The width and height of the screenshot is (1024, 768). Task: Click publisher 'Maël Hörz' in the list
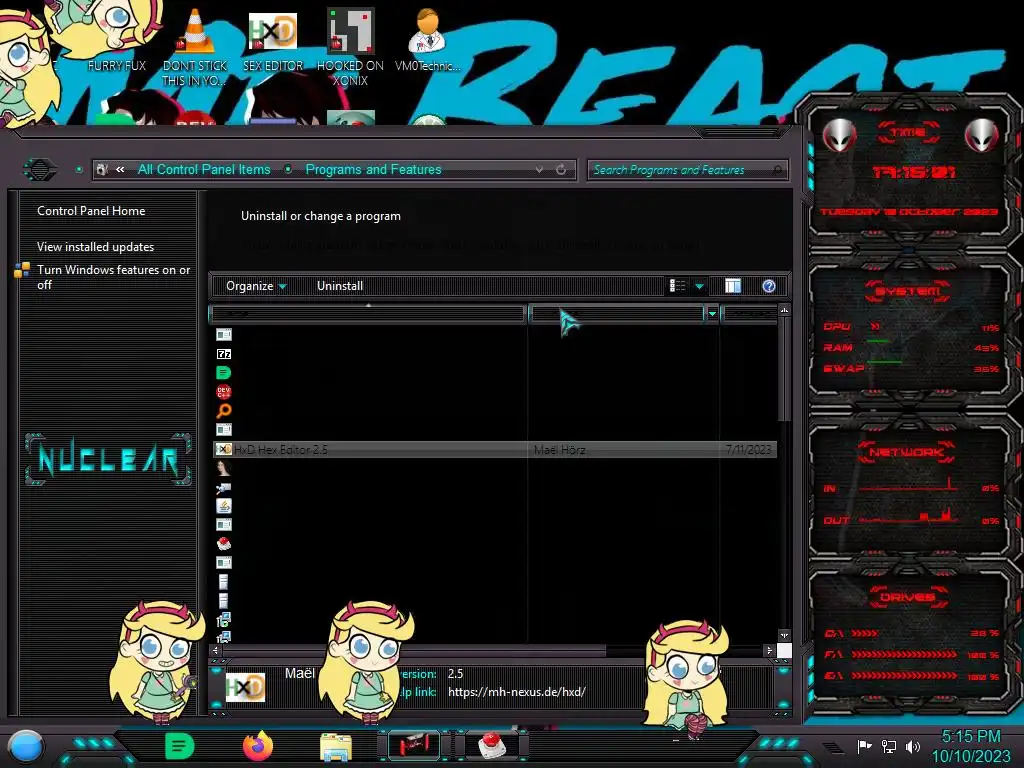point(559,449)
